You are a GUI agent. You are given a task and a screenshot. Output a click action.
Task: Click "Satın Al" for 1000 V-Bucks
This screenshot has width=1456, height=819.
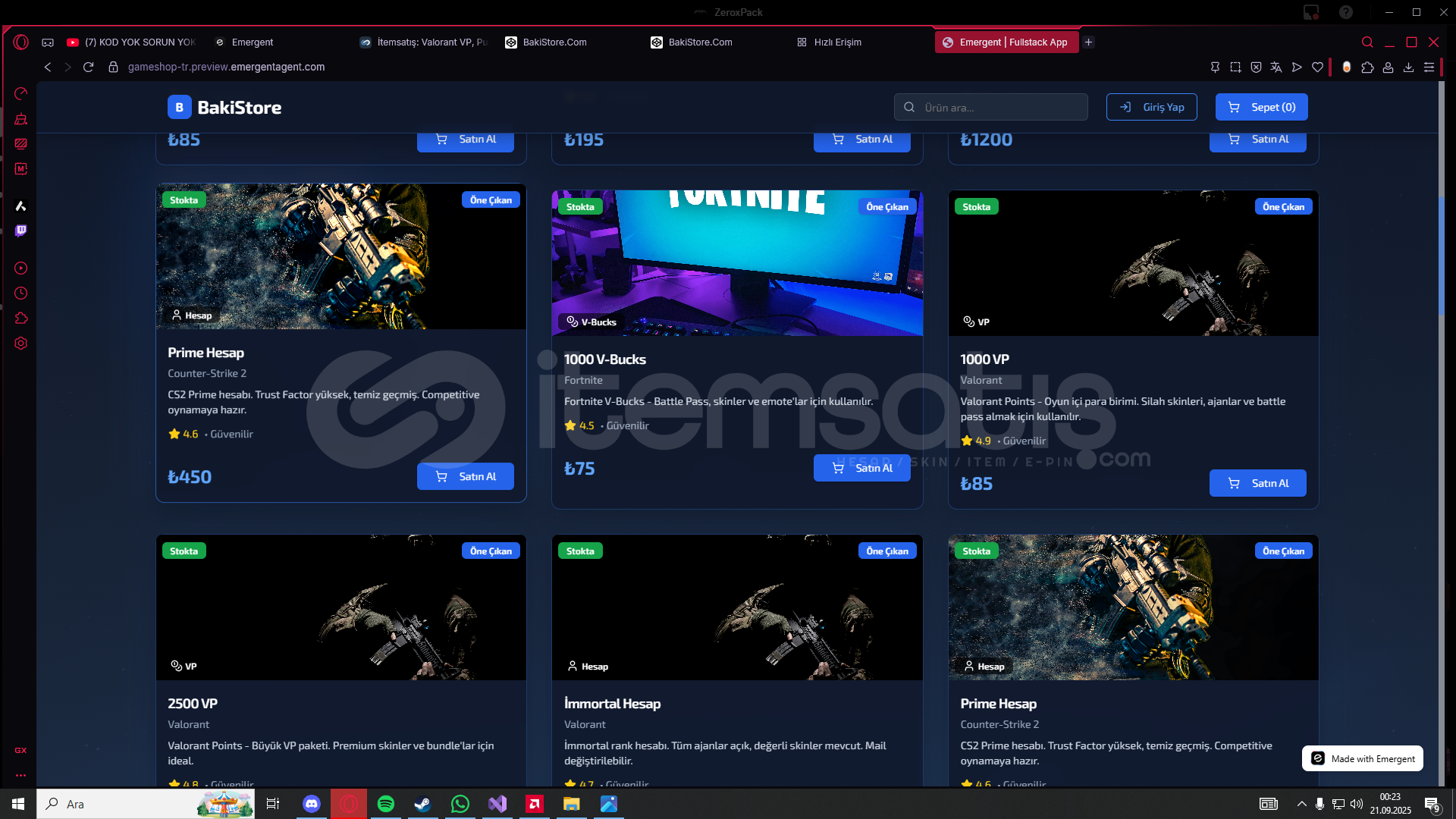tap(861, 468)
